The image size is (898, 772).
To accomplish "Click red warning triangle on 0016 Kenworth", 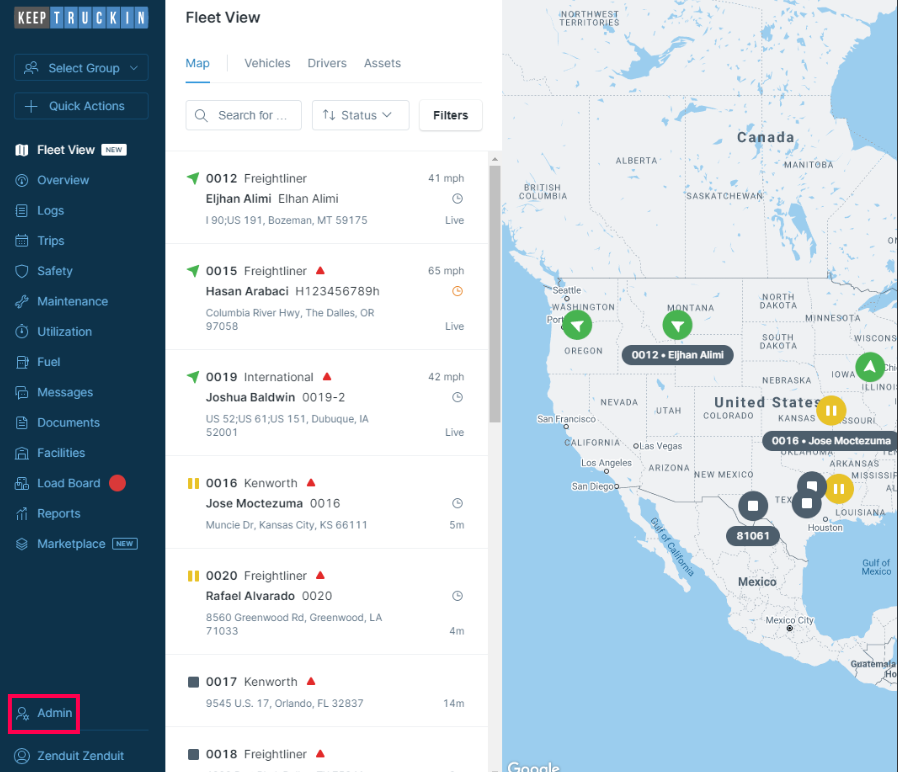I will tap(311, 483).
